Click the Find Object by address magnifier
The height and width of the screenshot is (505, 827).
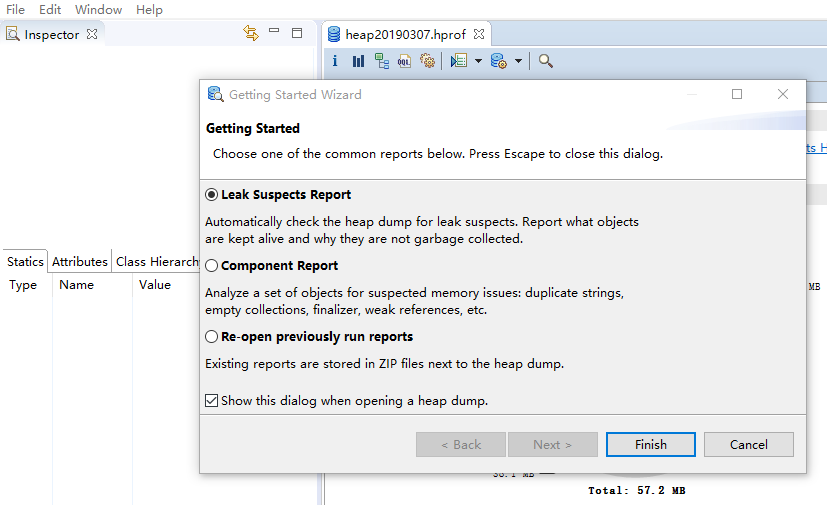point(545,61)
